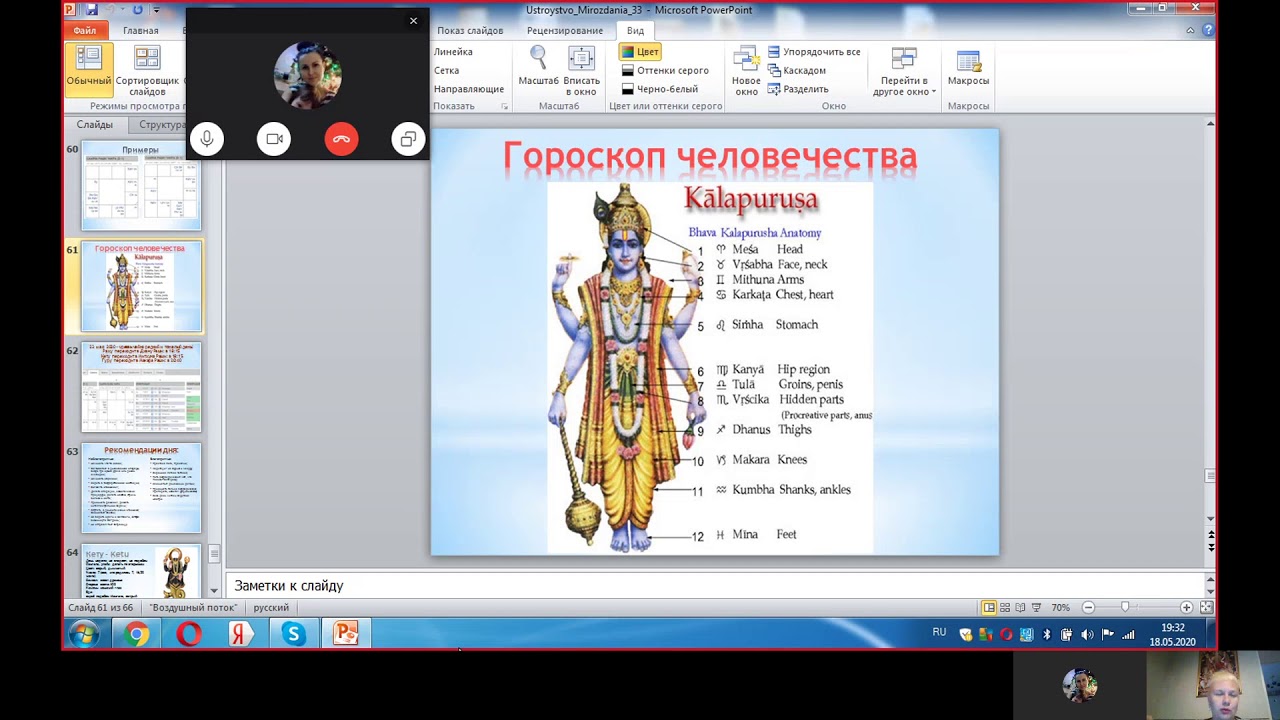The image size is (1280, 720).
Task: Click the call overlay pop-out window icon
Action: [x=408, y=139]
